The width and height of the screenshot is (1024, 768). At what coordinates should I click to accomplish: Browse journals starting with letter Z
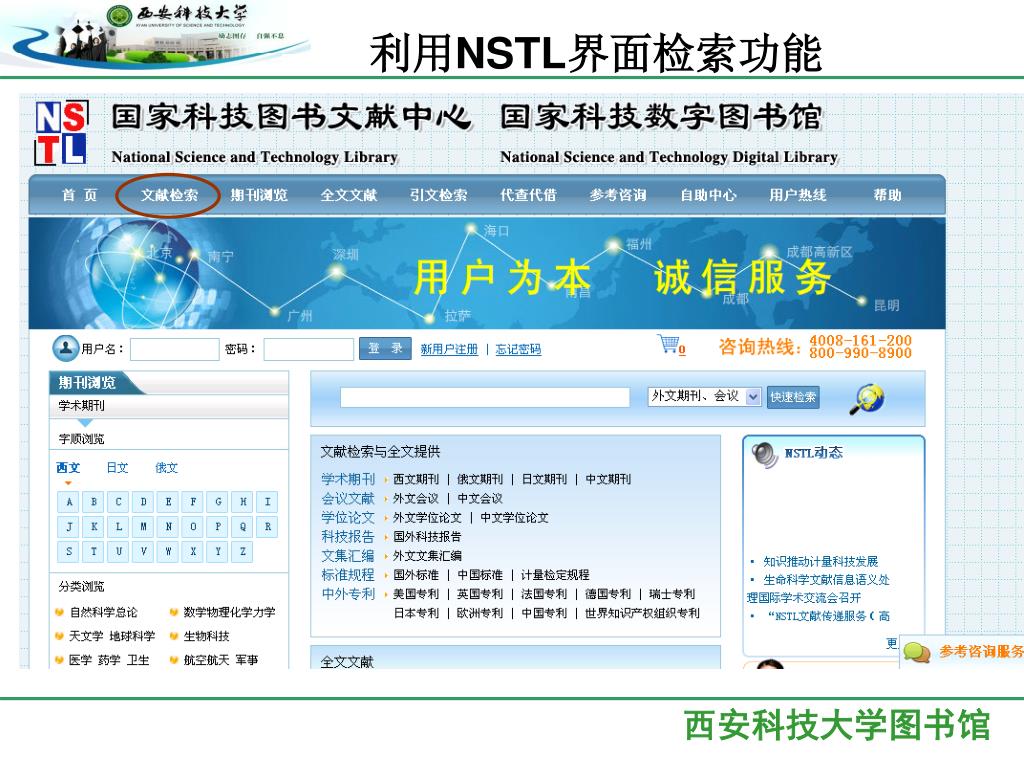click(243, 552)
